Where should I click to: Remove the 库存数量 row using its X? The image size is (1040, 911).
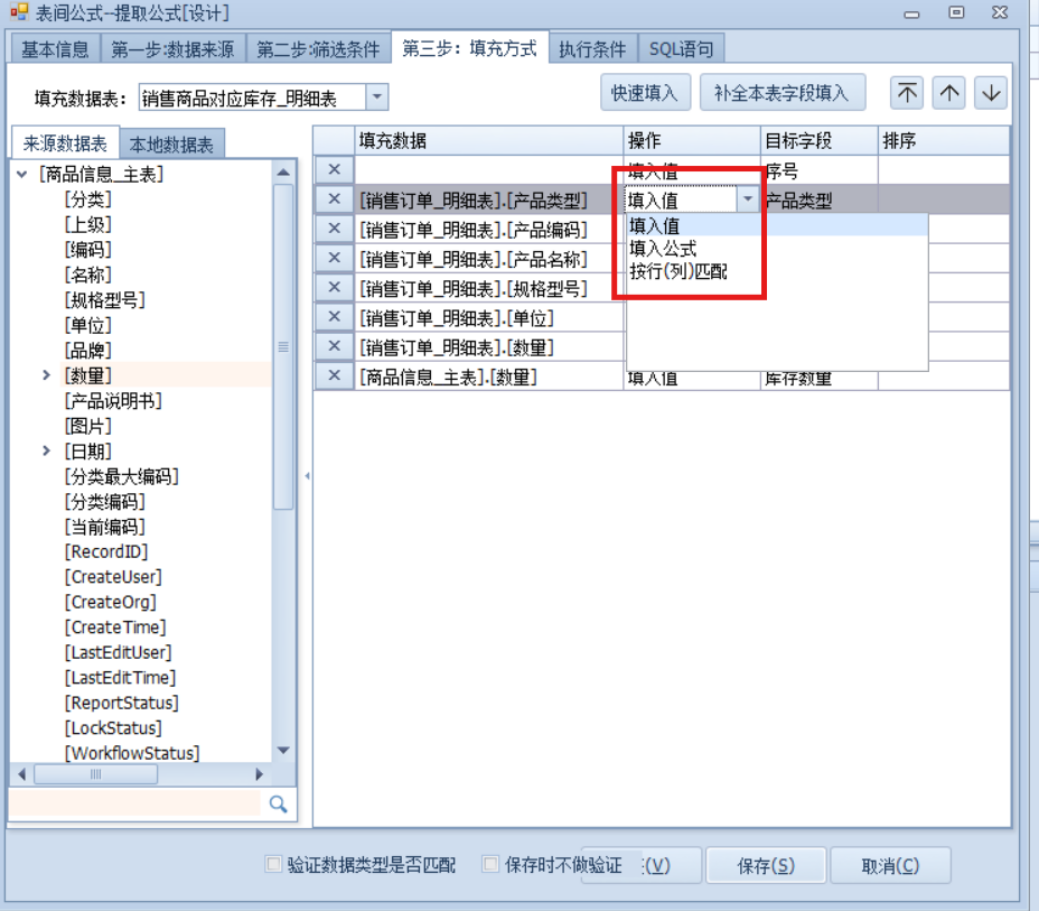(335, 376)
